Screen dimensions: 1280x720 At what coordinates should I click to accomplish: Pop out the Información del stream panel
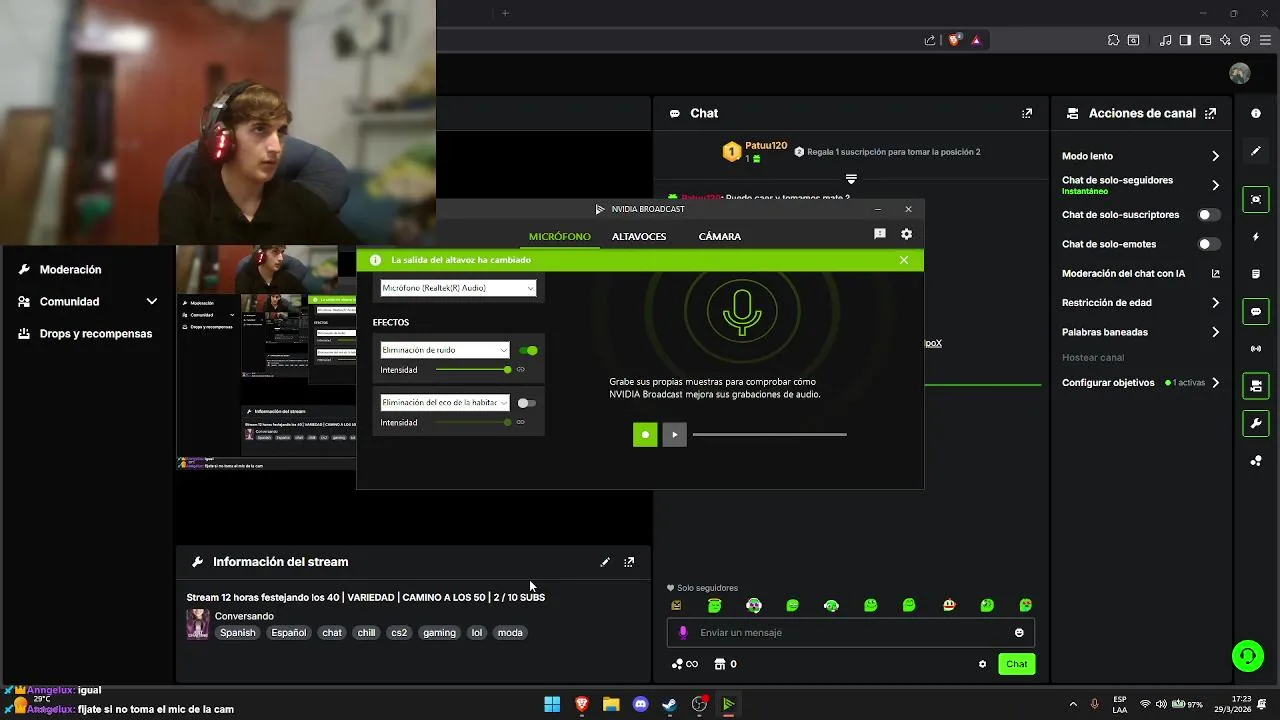[629, 562]
